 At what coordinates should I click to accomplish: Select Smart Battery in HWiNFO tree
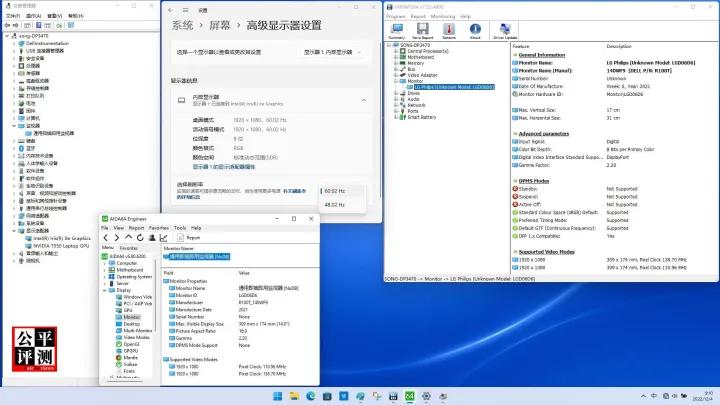pyautogui.click(x=422, y=117)
